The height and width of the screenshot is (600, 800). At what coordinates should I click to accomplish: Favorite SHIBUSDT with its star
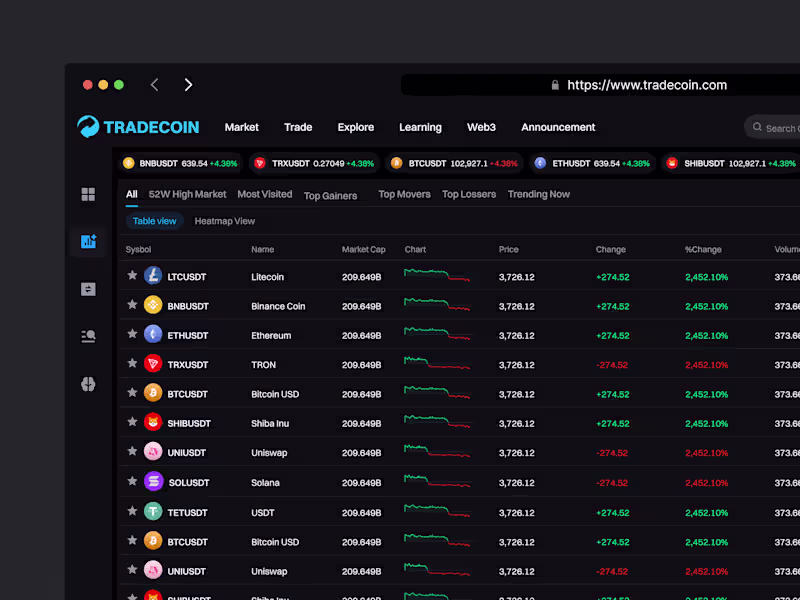pyautogui.click(x=132, y=422)
